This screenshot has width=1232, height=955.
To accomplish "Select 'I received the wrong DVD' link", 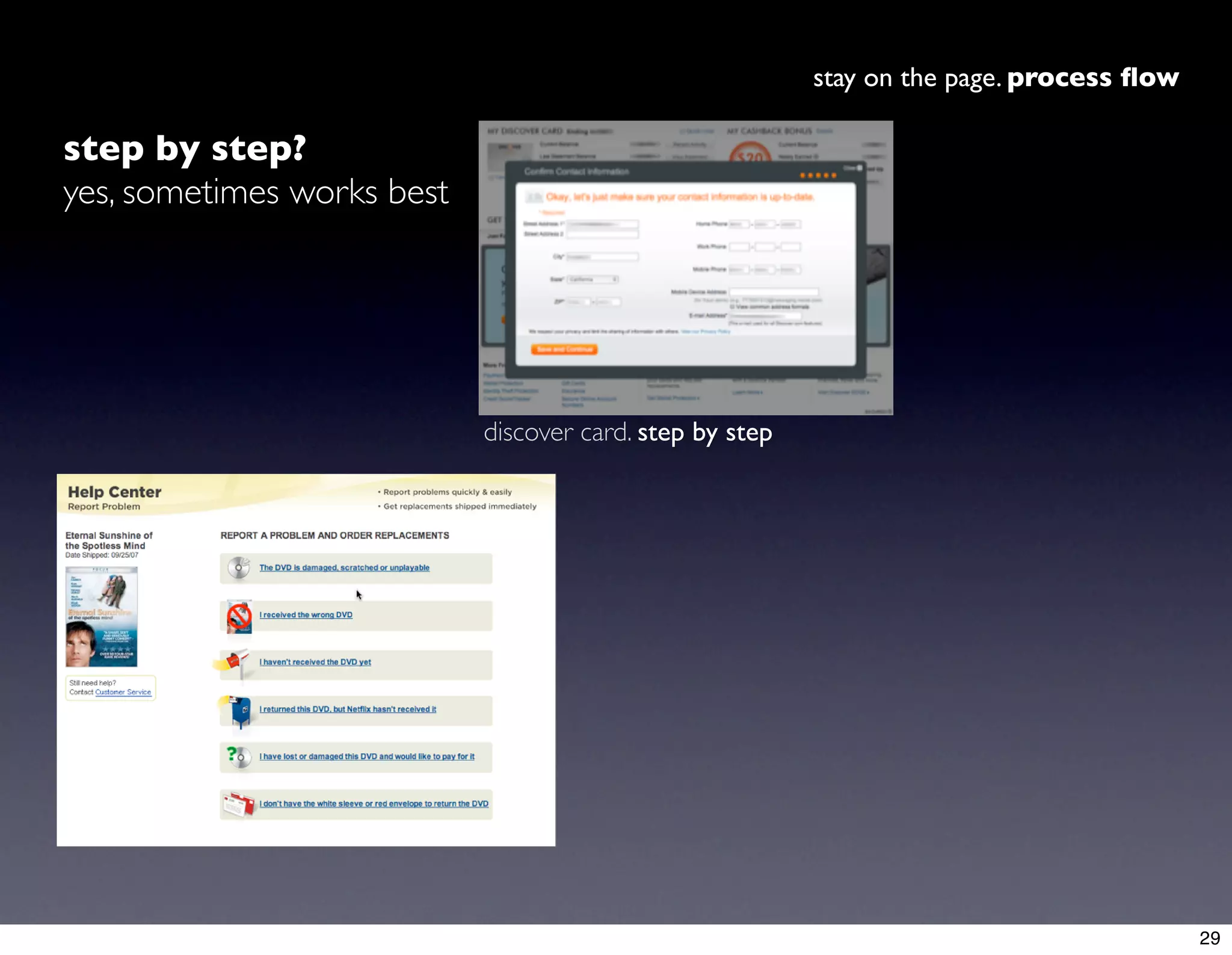I will (x=306, y=615).
